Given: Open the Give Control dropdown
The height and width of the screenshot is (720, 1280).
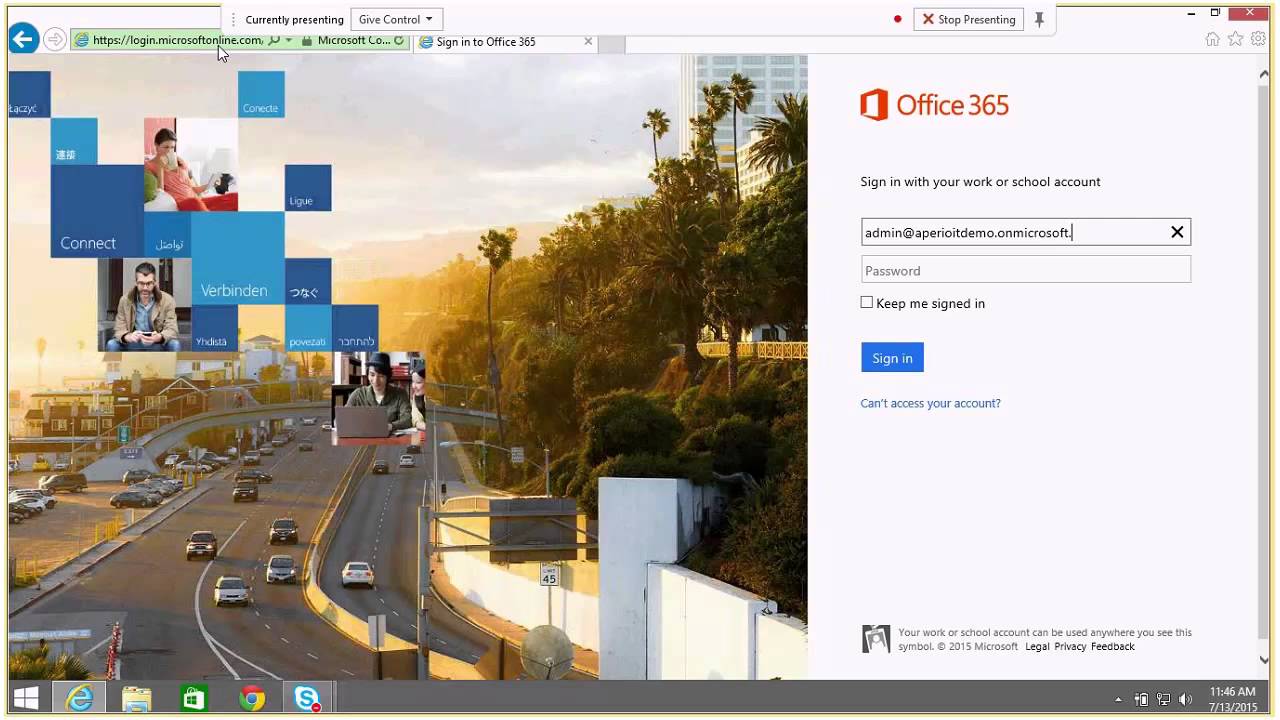Looking at the screenshot, I should click(396, 19).
